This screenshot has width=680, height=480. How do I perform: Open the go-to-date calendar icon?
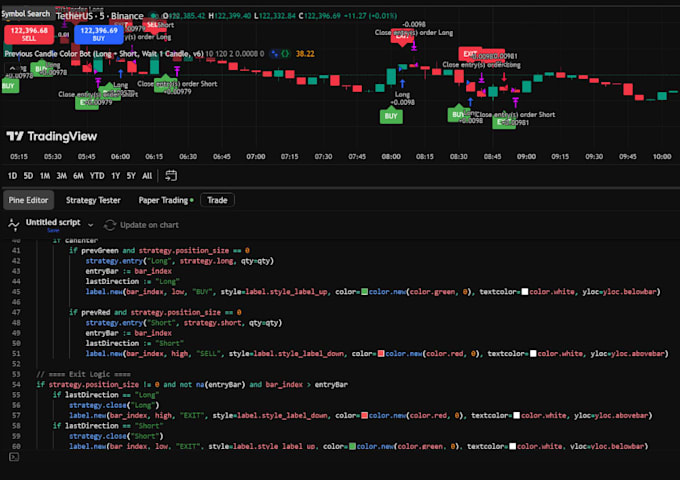(171, 176)
